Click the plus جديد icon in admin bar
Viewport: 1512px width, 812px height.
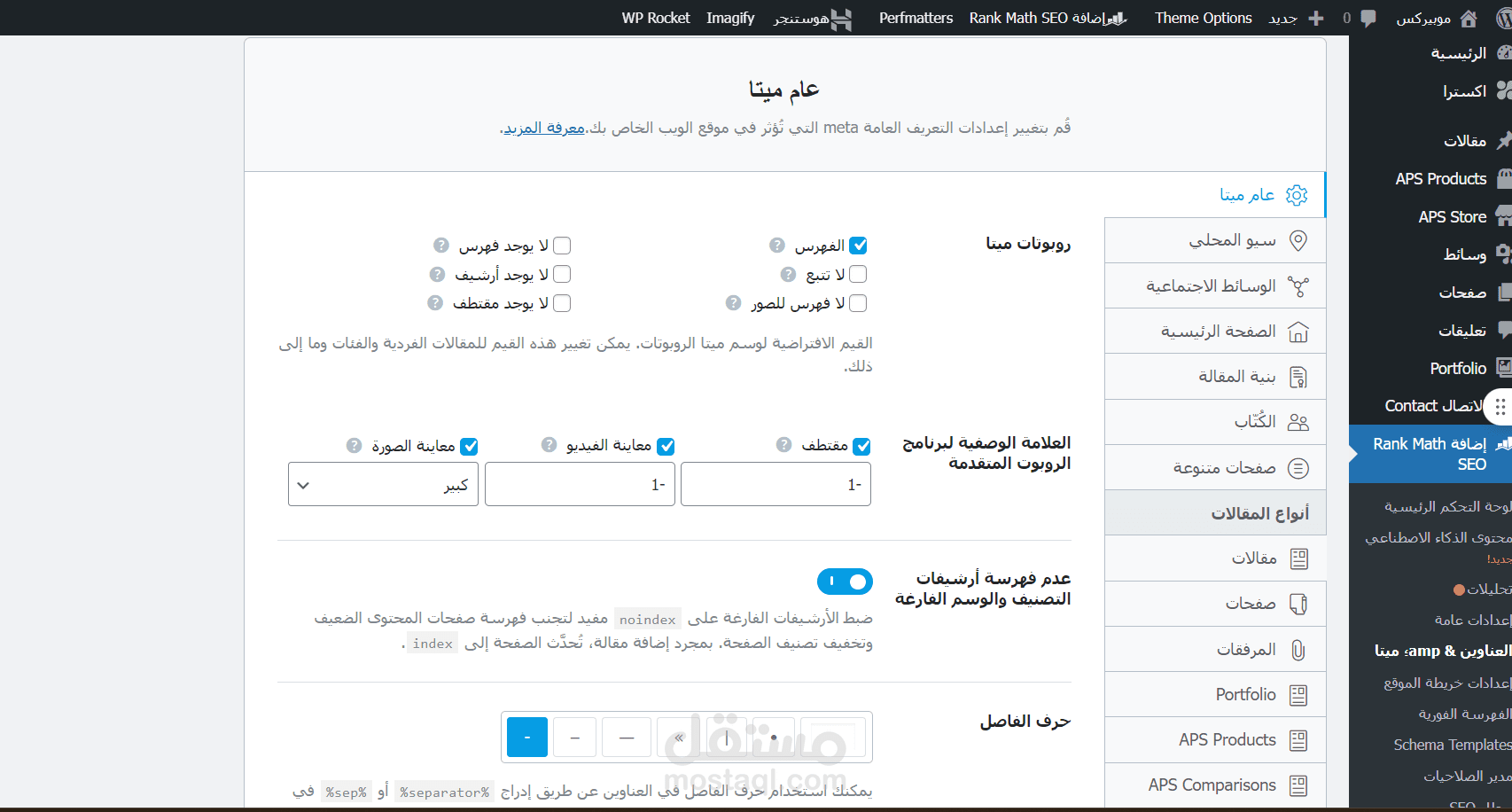click(1316, 18)
